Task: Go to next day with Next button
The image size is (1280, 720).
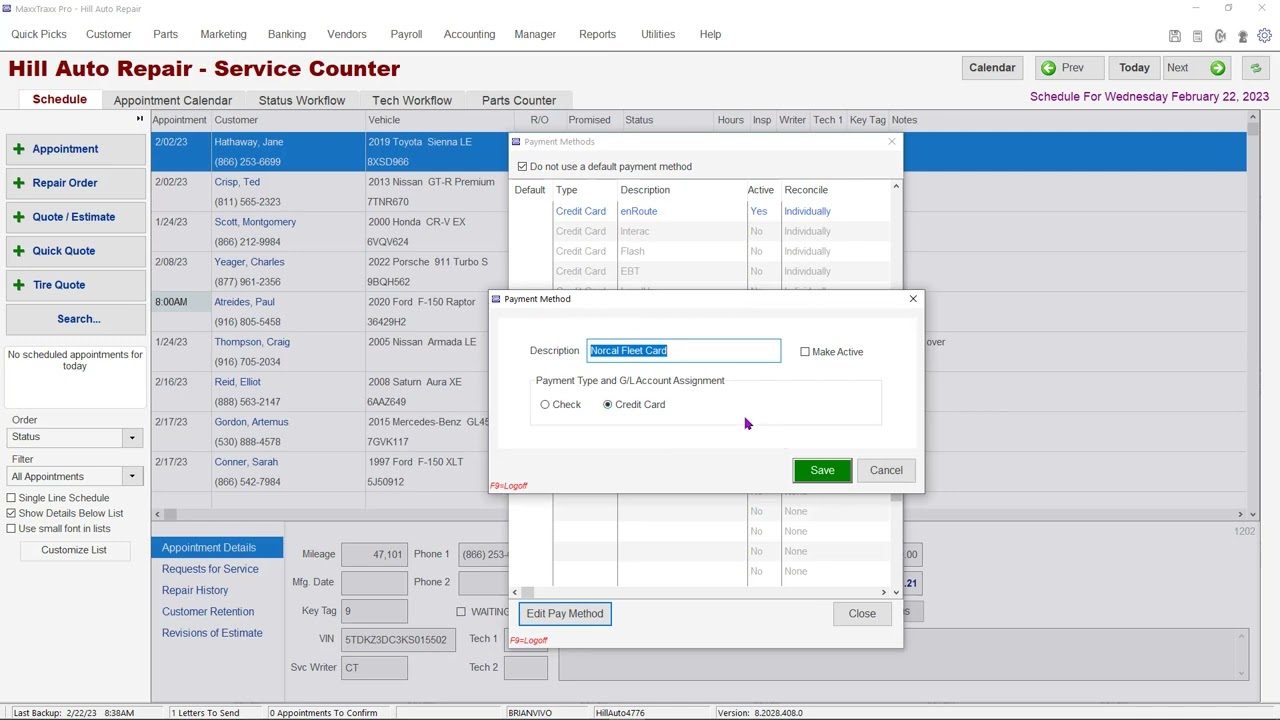Action: point(1196,68)
